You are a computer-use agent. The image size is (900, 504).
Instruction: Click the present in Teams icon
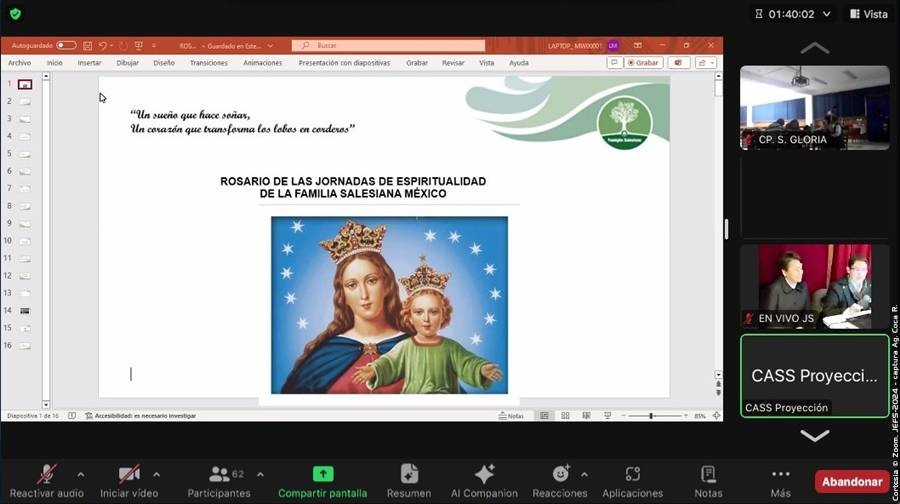(678, 63)
